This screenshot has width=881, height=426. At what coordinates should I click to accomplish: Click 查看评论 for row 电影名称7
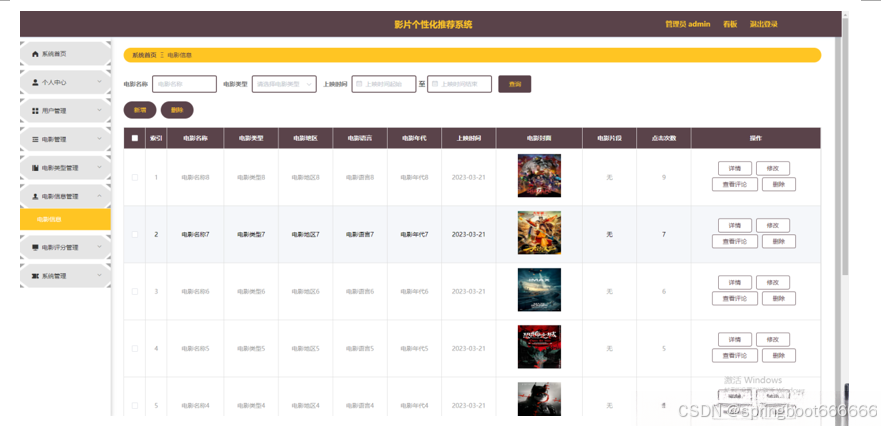coord(735,241)
